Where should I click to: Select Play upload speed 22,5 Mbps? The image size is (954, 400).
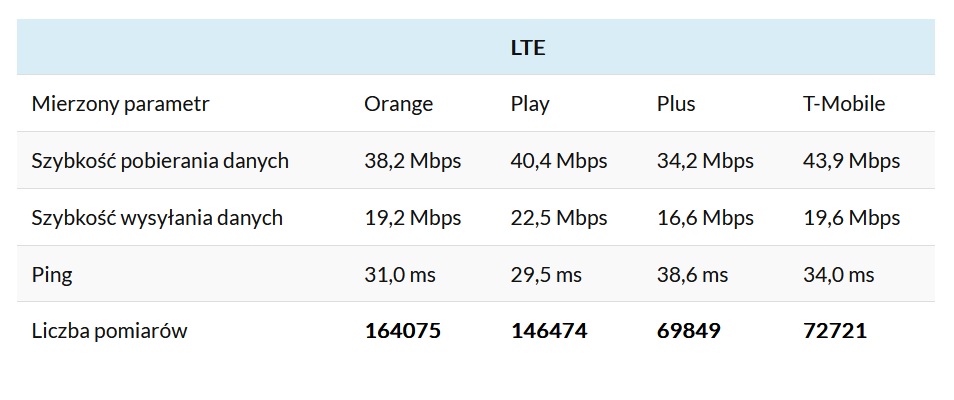point(559,218)
